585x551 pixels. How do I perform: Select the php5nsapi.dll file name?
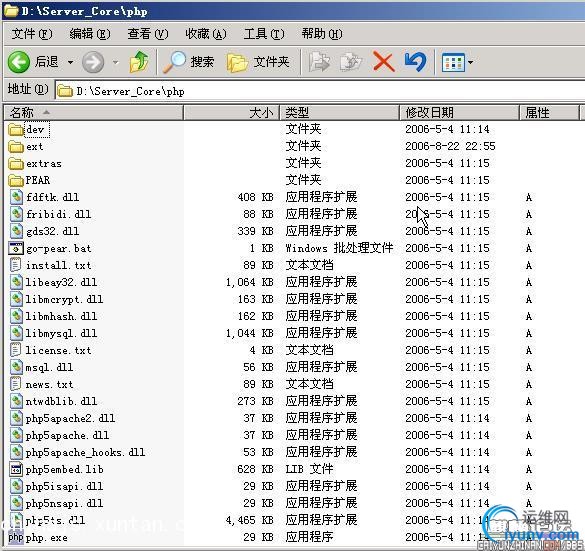[64, 503]
